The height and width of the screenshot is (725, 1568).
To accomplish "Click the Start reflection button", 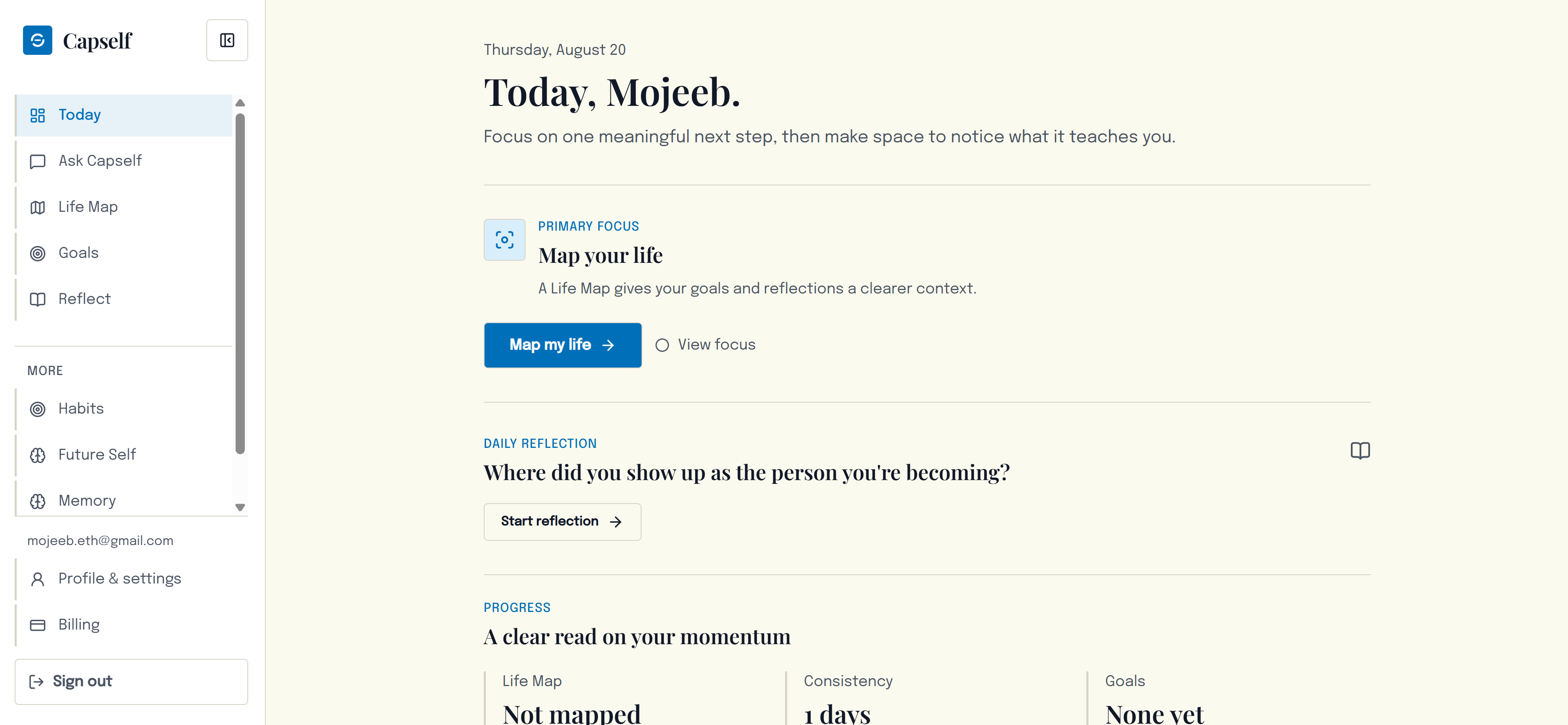I will (x=562, y=522).
